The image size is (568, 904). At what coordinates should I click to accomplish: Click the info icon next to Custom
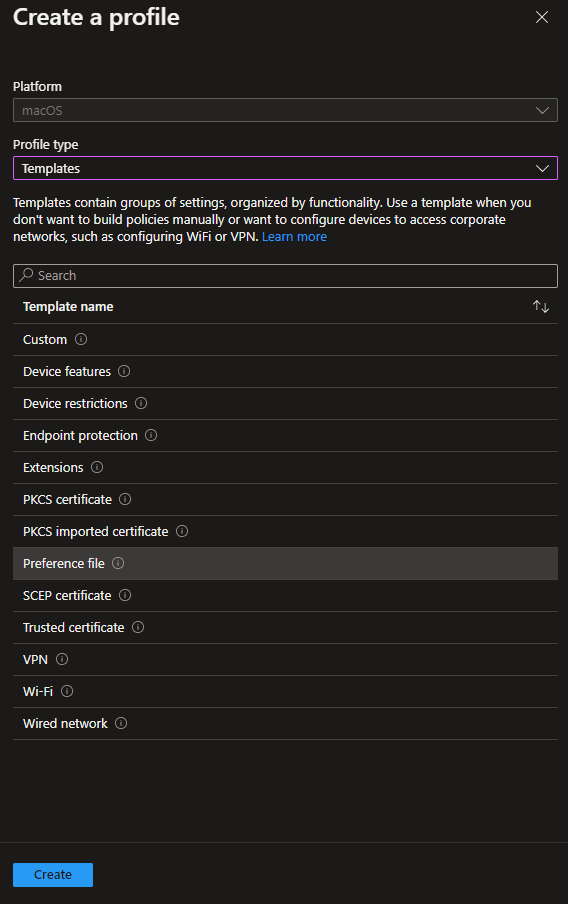click(81, 339)
